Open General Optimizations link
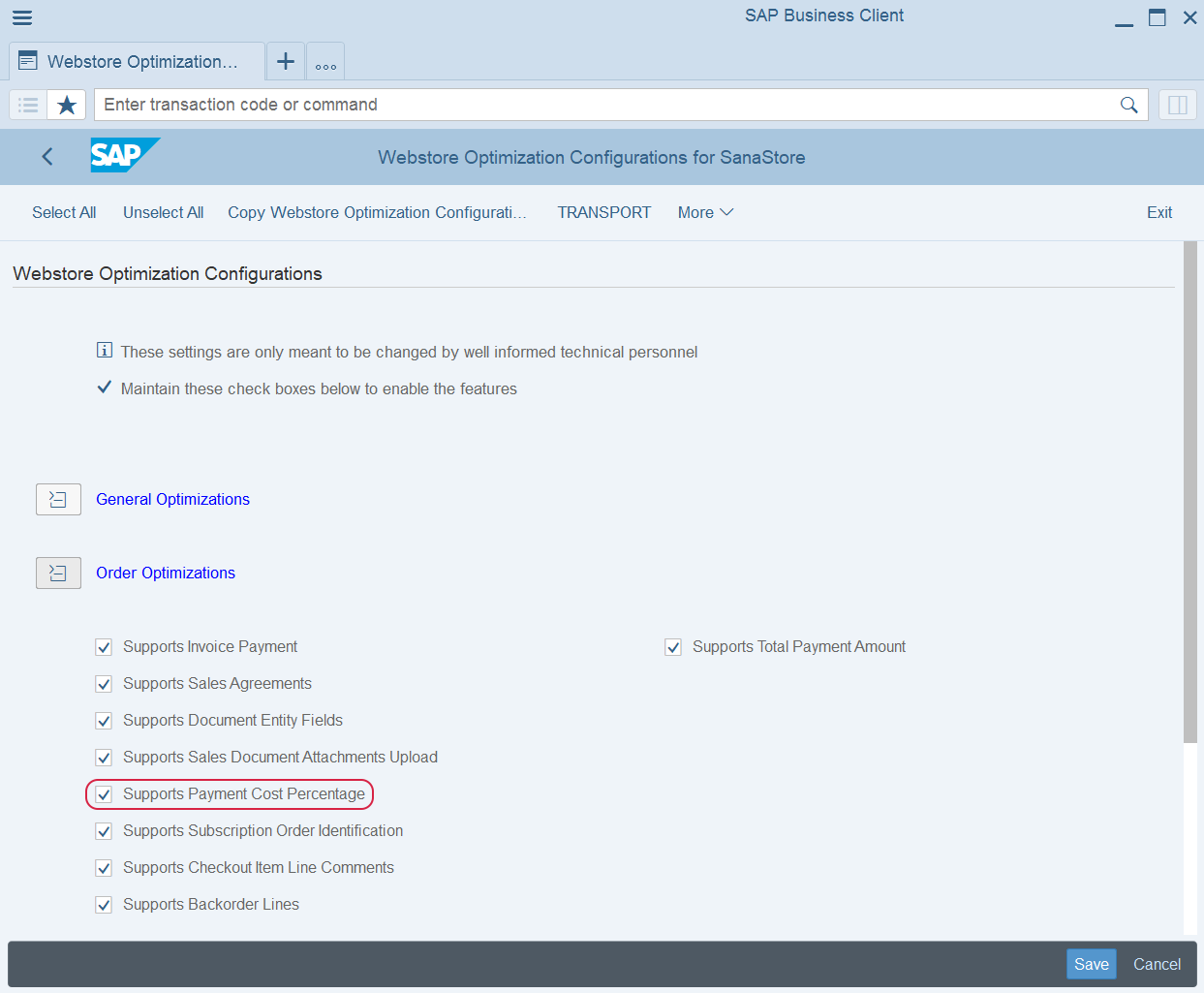1204x993 pixels. tap(172, 499)
